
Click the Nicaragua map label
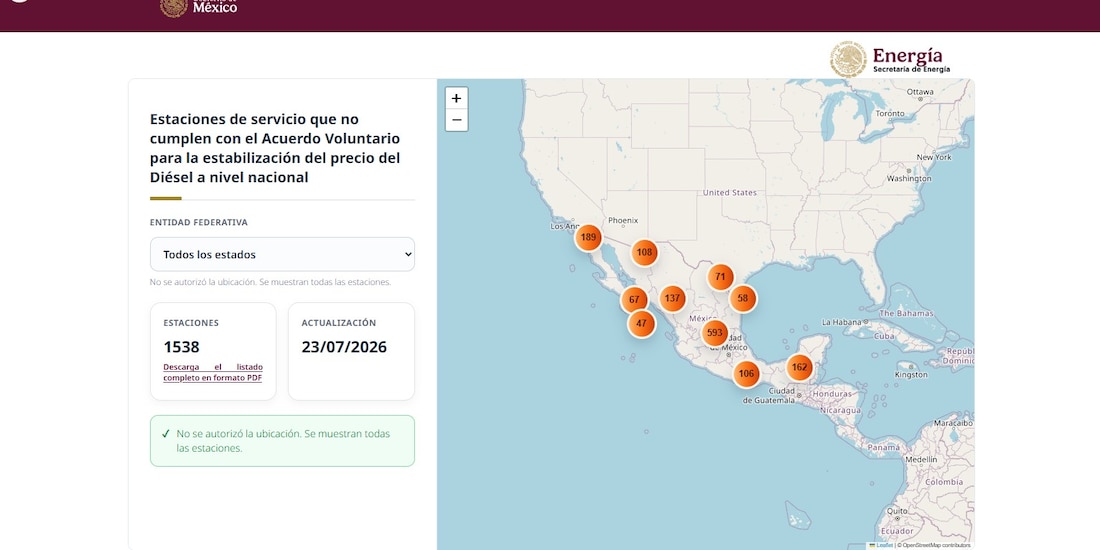pos(840,410)
